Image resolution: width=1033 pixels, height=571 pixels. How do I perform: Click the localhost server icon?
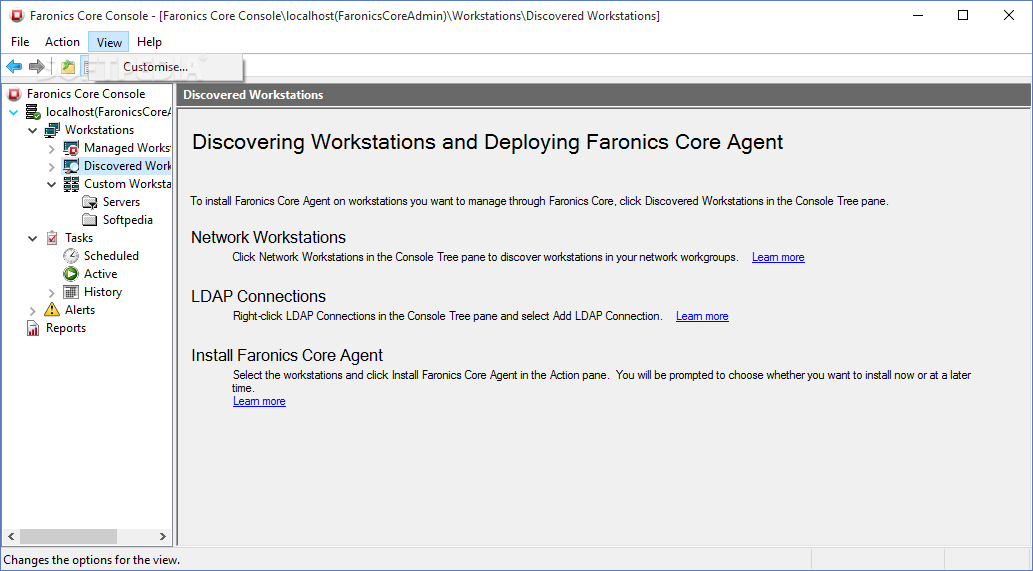point(33,112)
